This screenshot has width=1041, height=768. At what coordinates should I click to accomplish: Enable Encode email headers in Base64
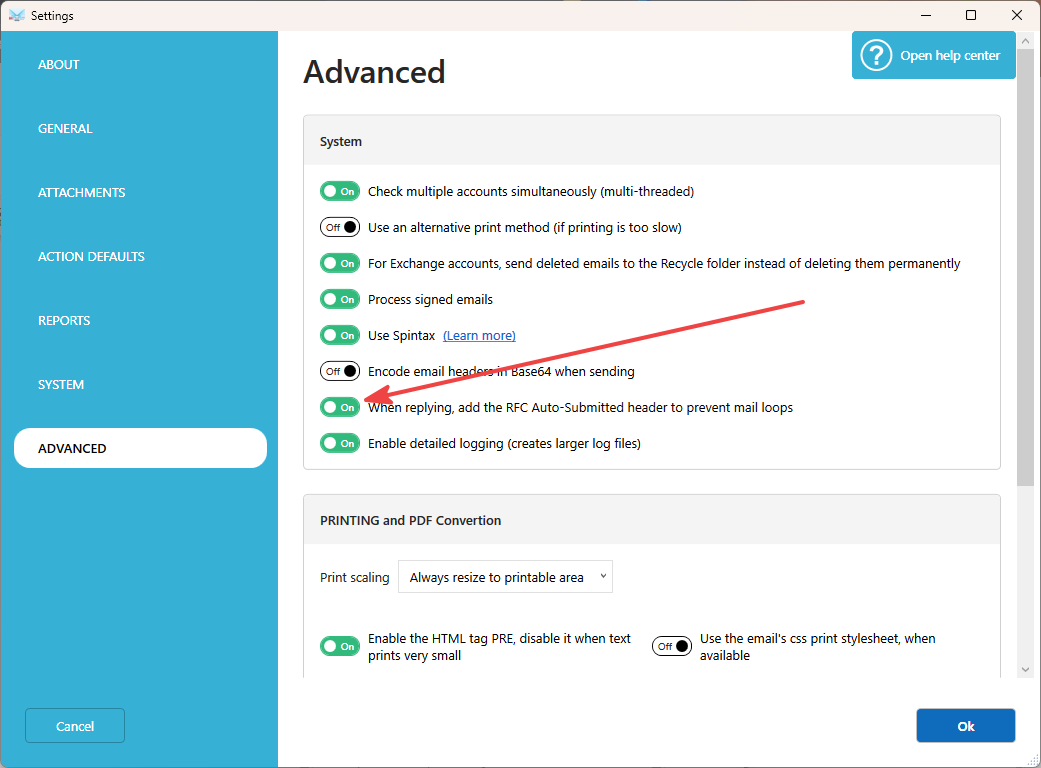click(340, 371)
